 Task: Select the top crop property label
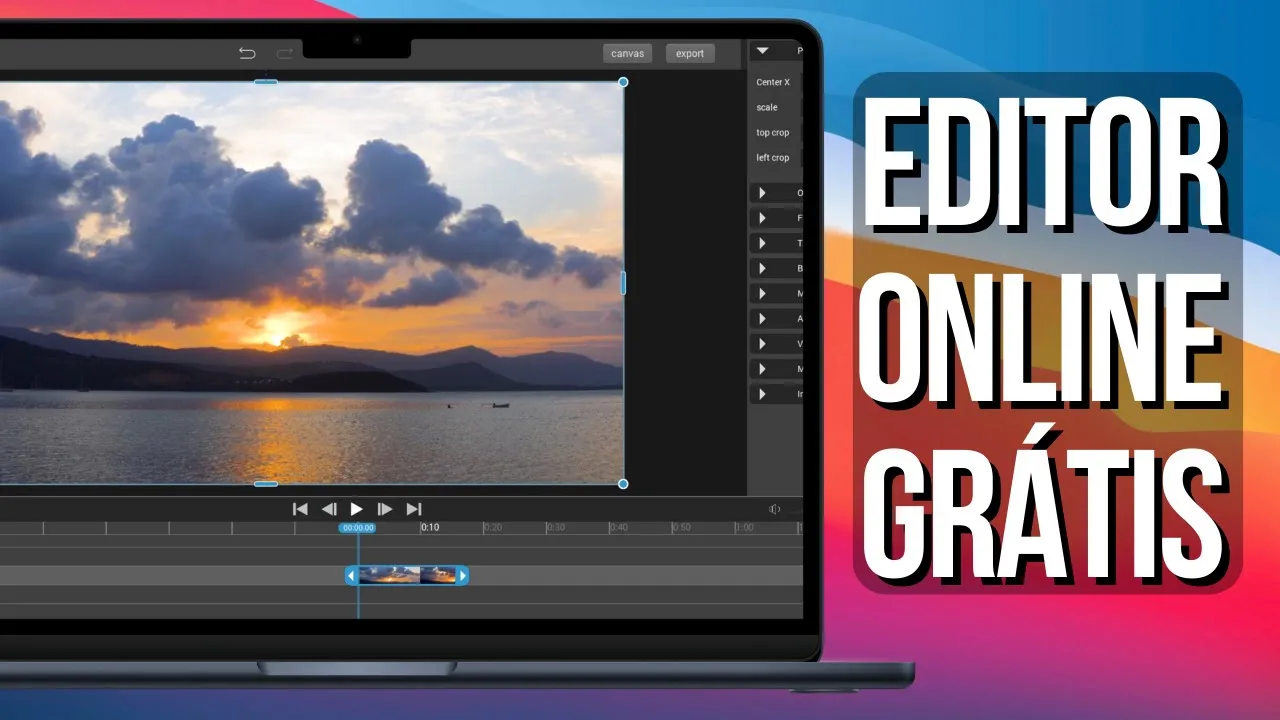(x=773, y=132)
